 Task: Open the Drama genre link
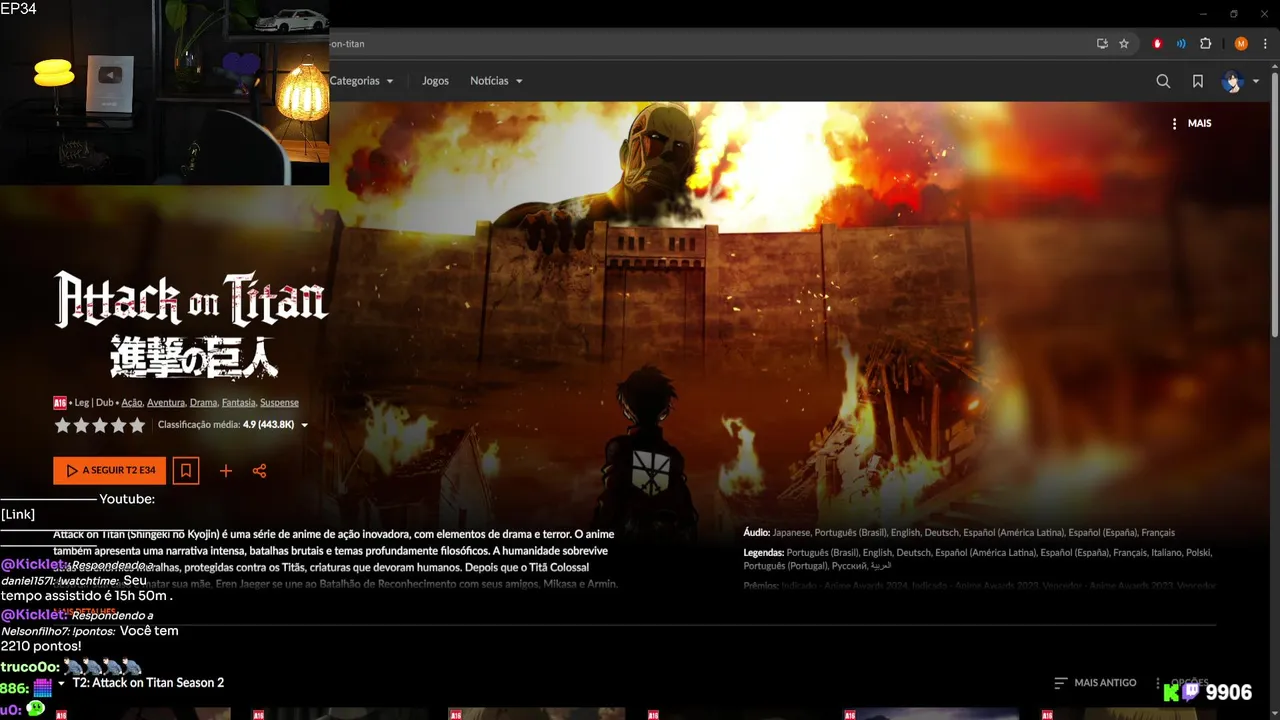coord(204,403)
